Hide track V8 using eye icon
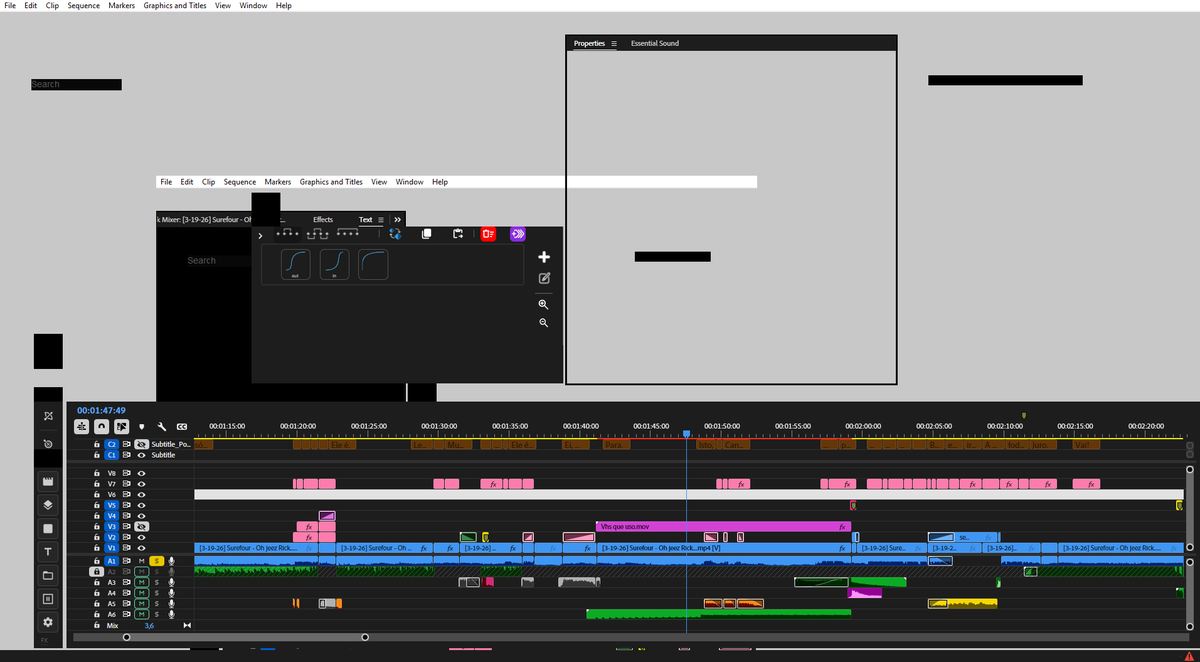 click(142, 473)
